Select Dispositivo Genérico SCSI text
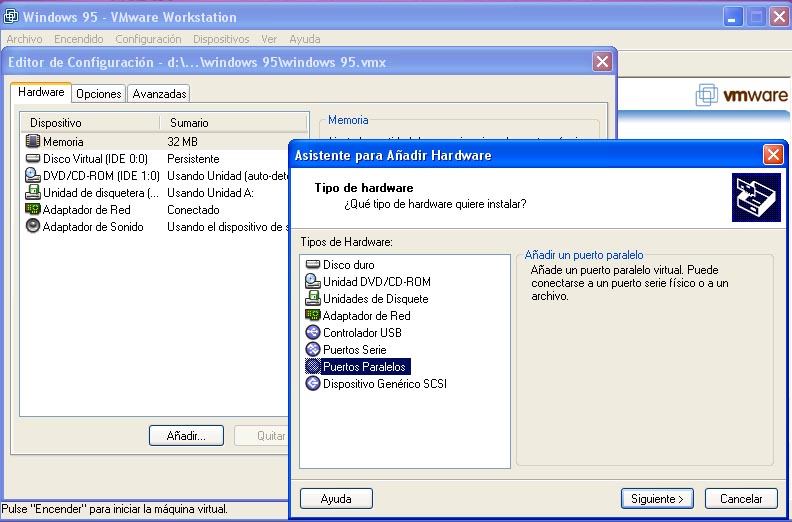 point(385,384)
